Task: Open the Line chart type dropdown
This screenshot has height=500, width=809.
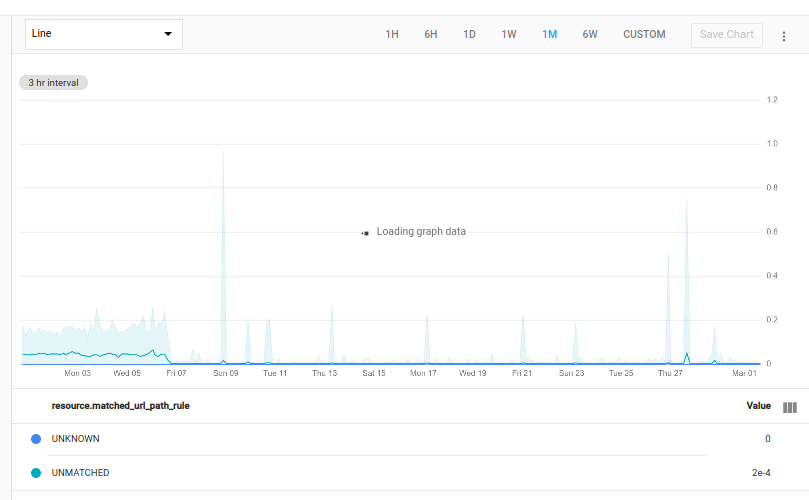Action: pos(103,34)
